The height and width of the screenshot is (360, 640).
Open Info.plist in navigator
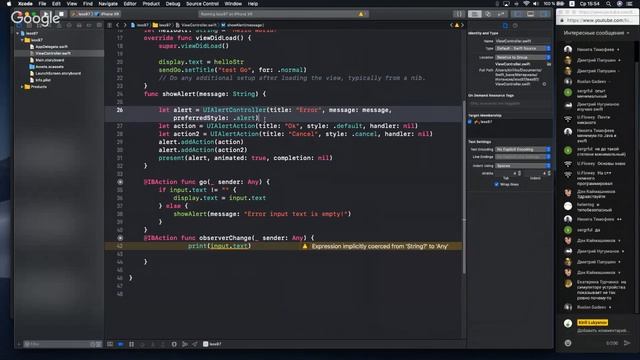point(43,80)
